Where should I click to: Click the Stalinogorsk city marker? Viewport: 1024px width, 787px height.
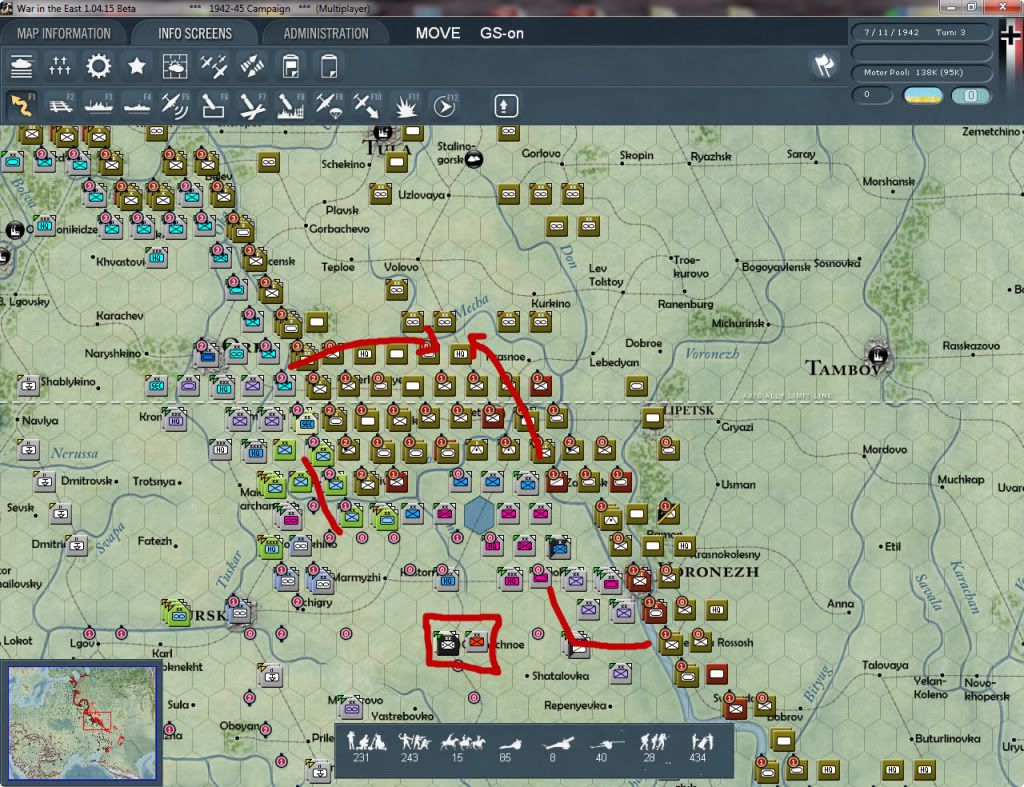pyautogui.click(x=474, y=159)
